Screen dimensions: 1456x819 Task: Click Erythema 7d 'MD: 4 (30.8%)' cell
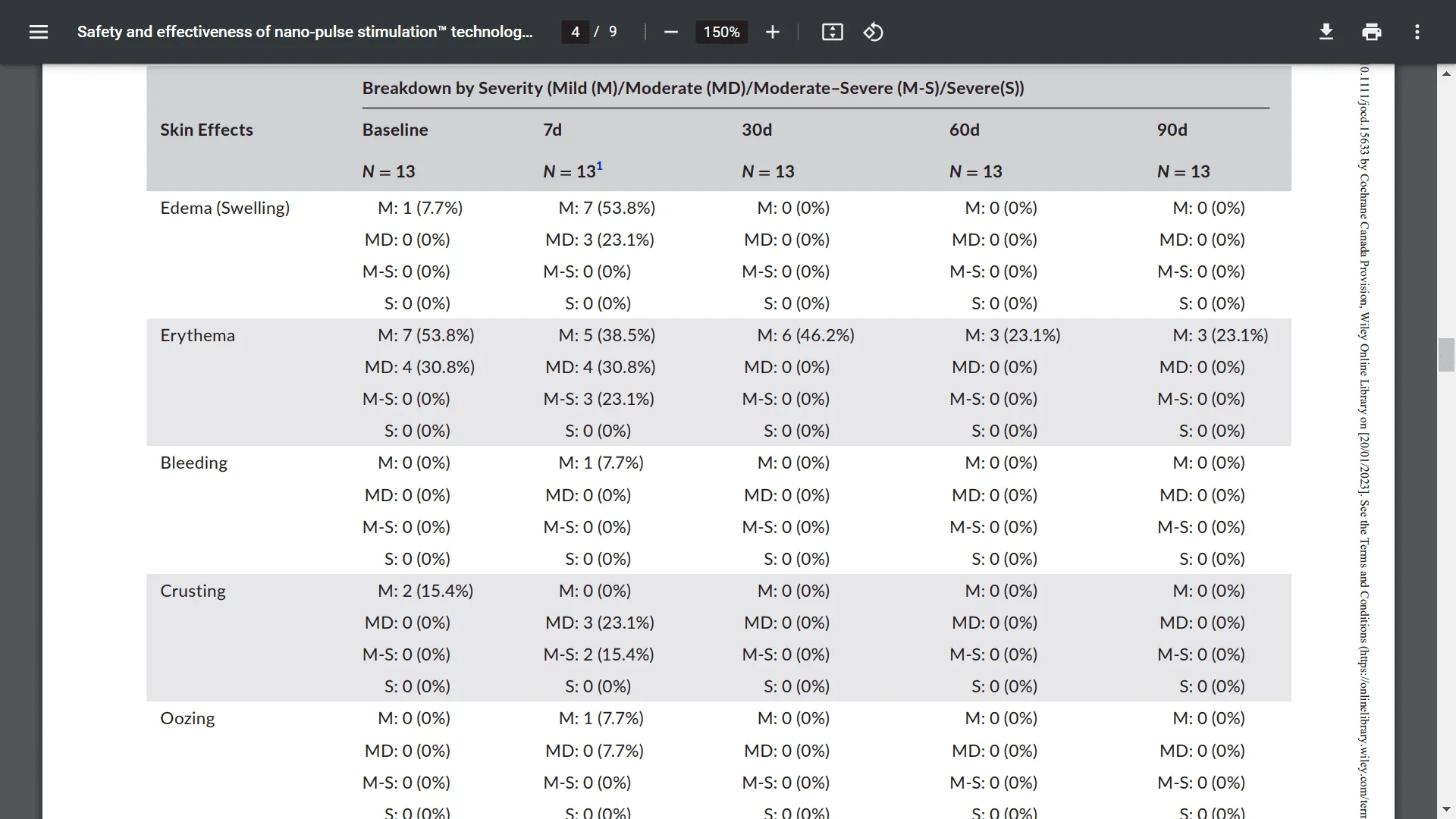click(x=600, y=367)
